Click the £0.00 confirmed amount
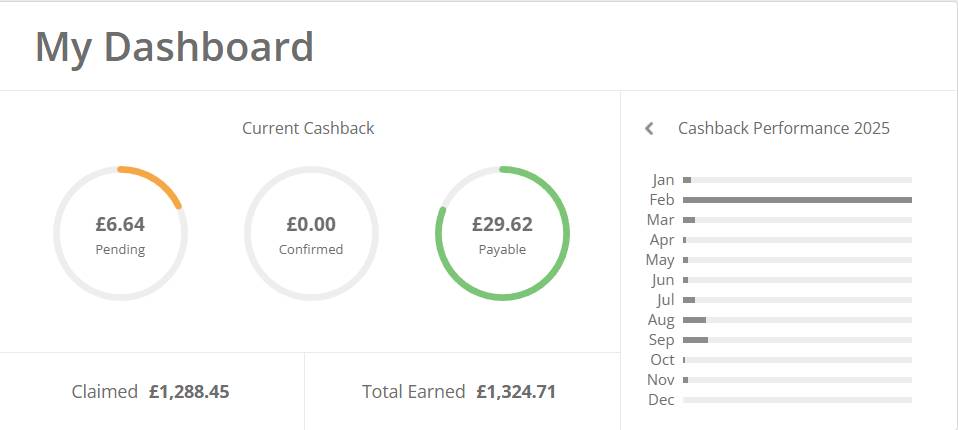This screenshot has height=430, width=958. (311, 224)
